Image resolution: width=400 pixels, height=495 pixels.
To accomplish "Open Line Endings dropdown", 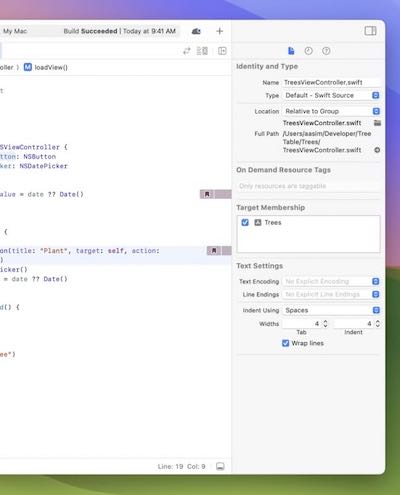I will pos(331,294).
